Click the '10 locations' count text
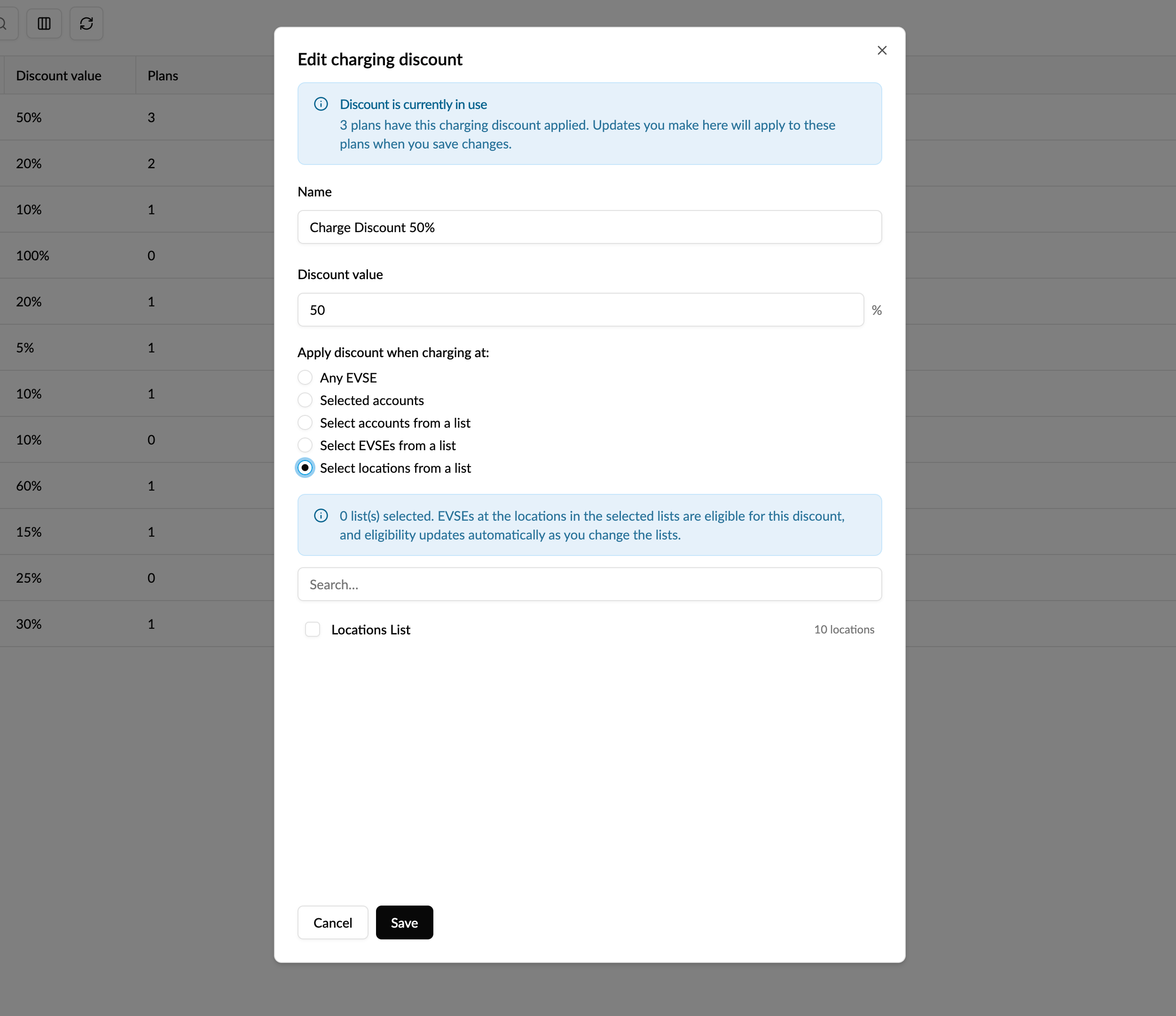This screenshot has width=1176, height=1016. tap(844, 629)
